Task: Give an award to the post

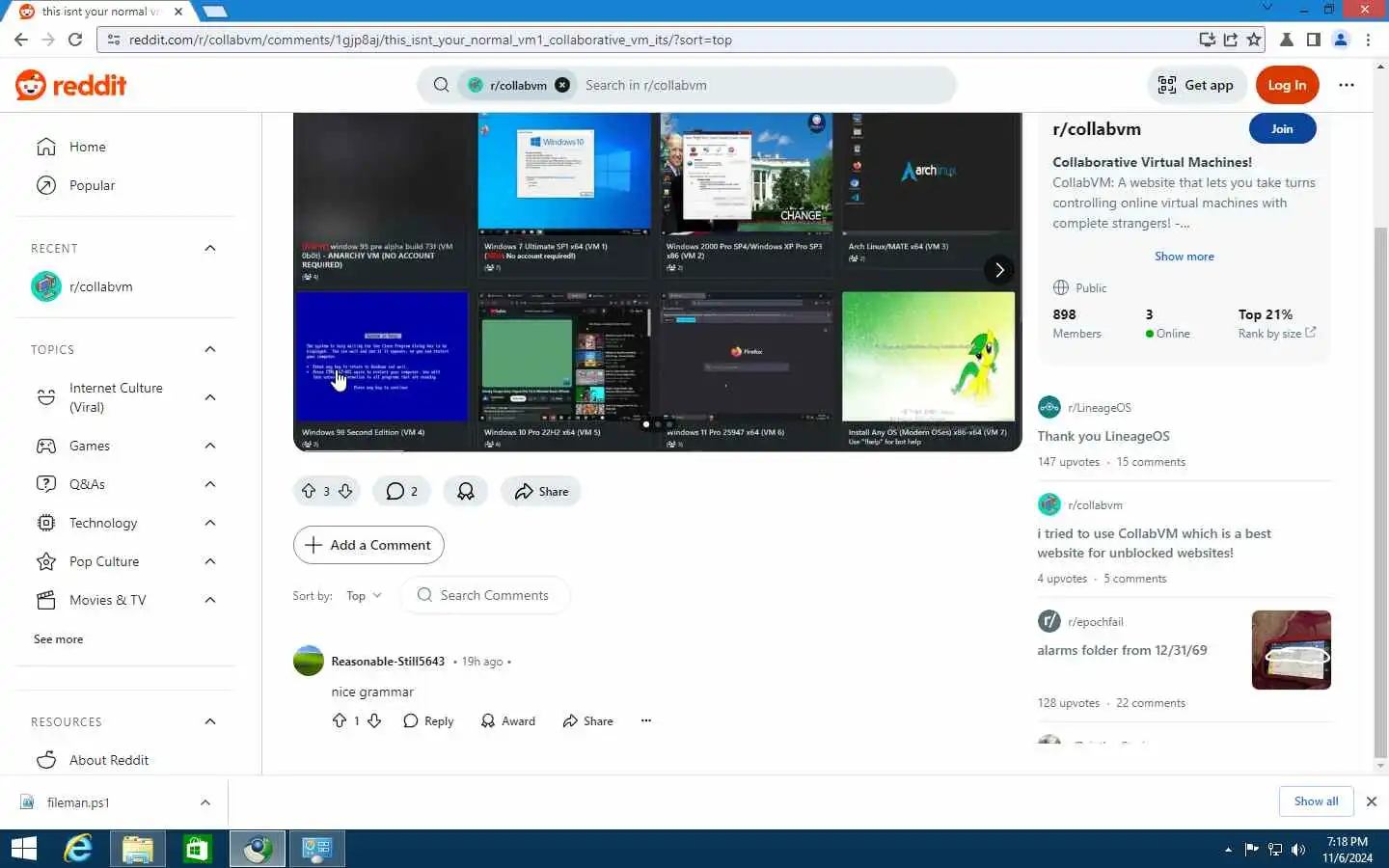Action: coord(466,491)
